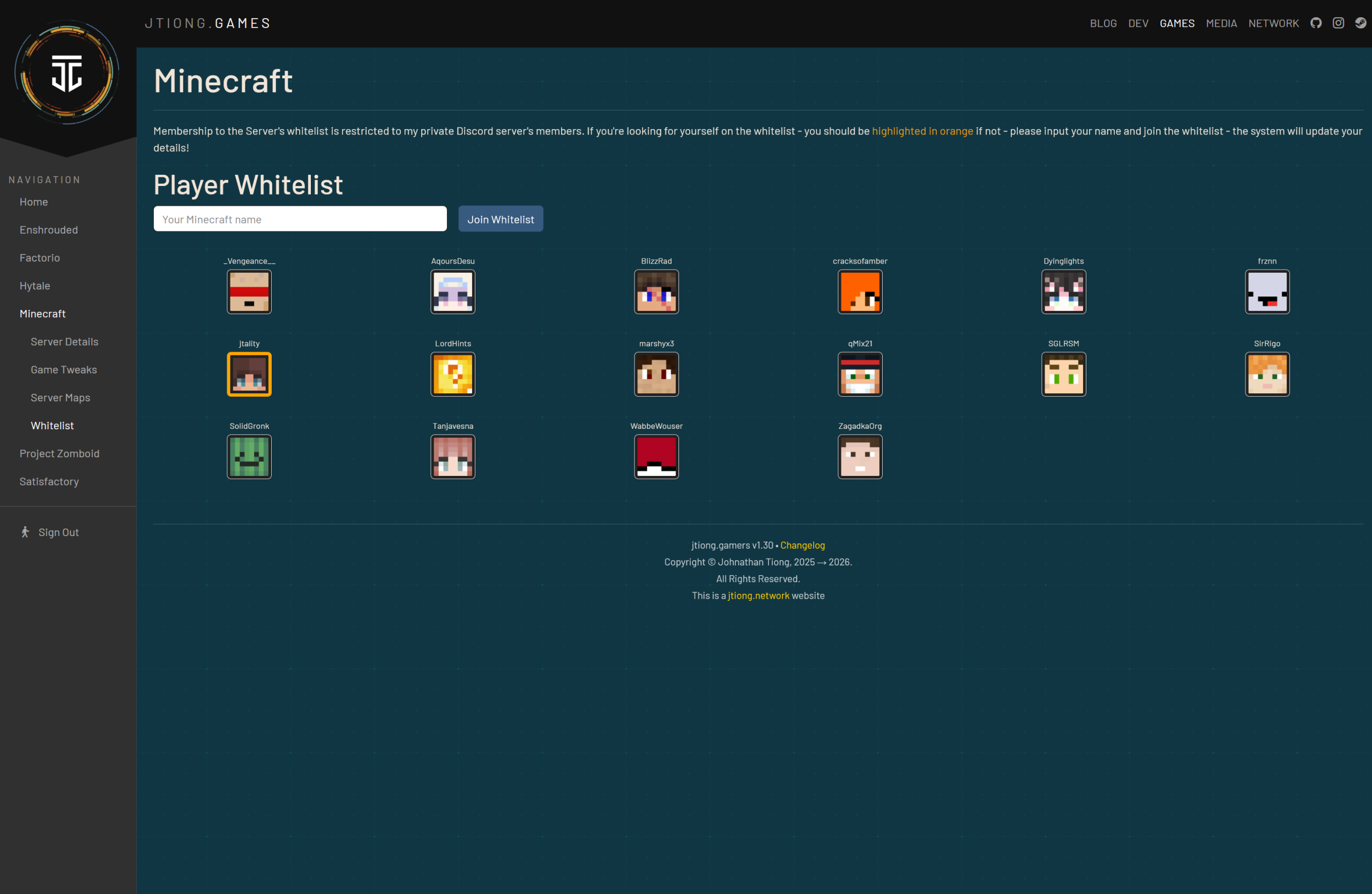Viewport: 1372px width, 894px height.
Task: Open the Changelog link
Action: point(802,545)
